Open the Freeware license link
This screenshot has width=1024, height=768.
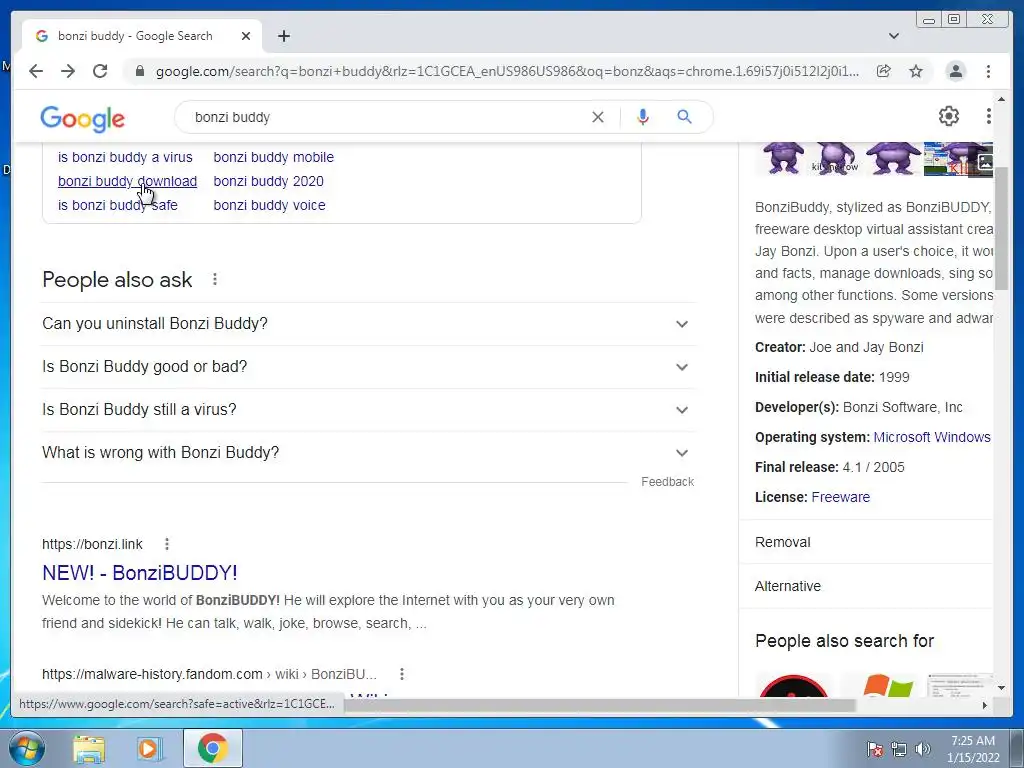(840, 497)
